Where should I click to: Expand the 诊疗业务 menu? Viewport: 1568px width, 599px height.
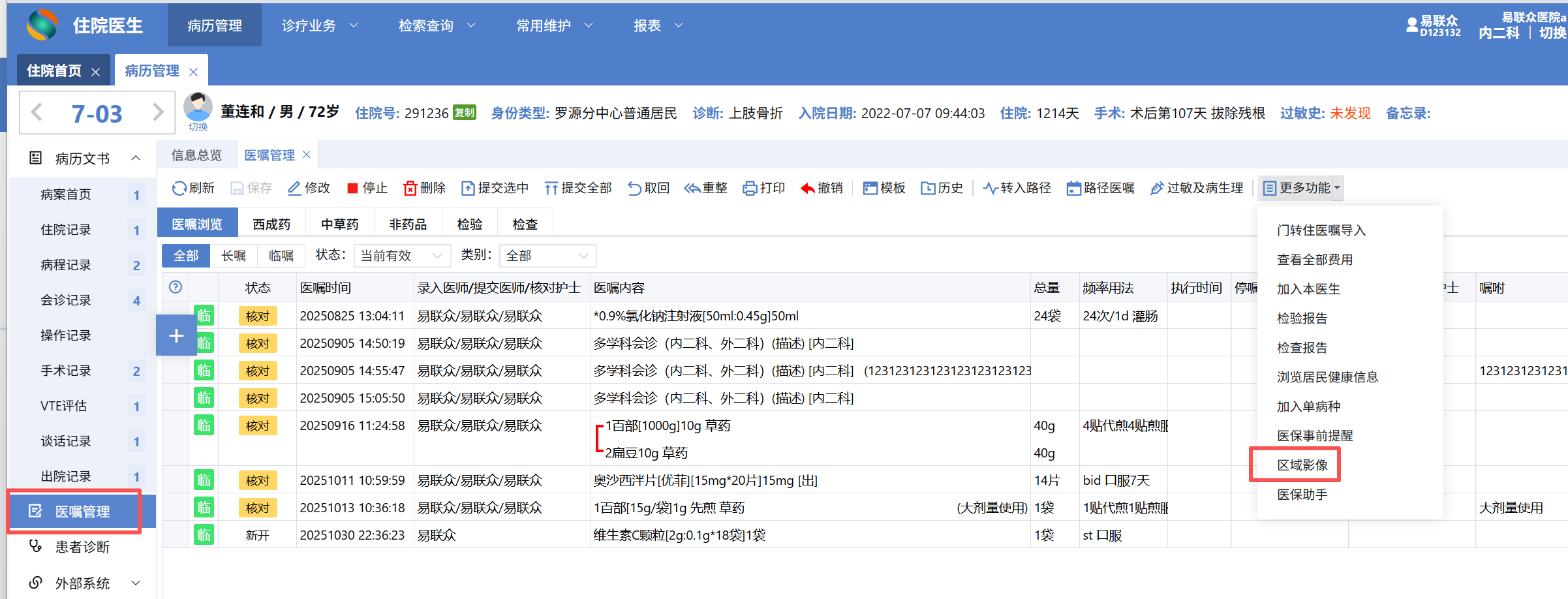coord(320,25)
